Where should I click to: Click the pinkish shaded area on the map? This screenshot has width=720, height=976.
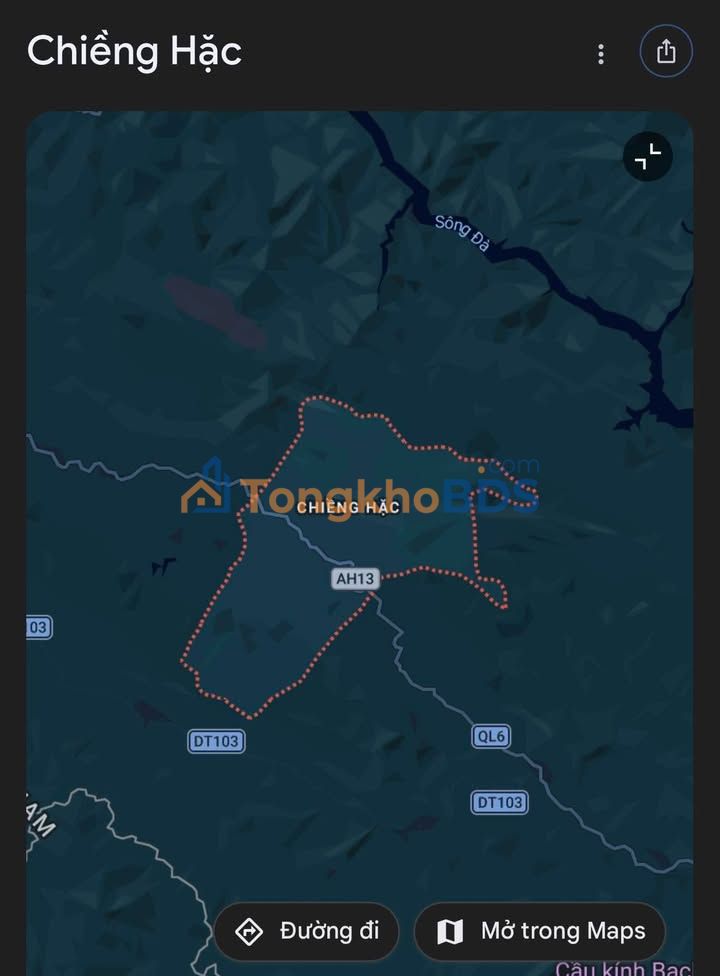(x=215, y=313)
